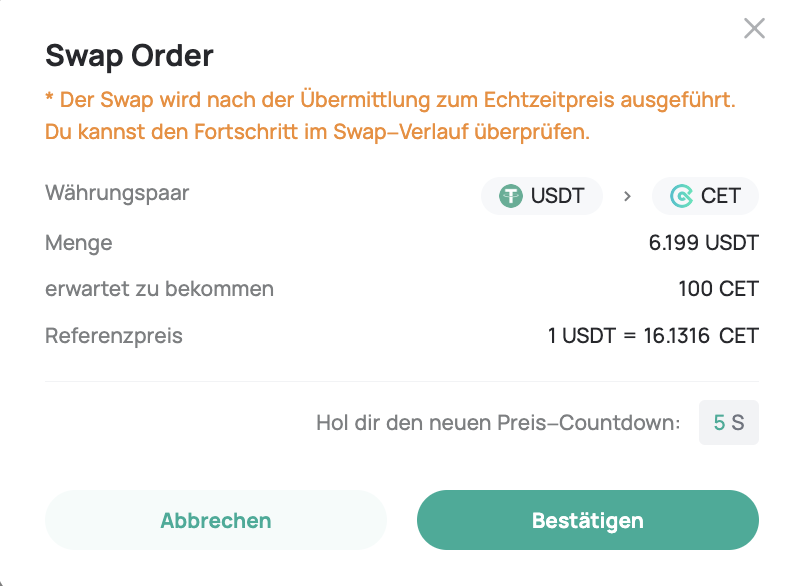Confirm the swap with Bestätigen
The image size is (792, 586).
coord(587,520)
